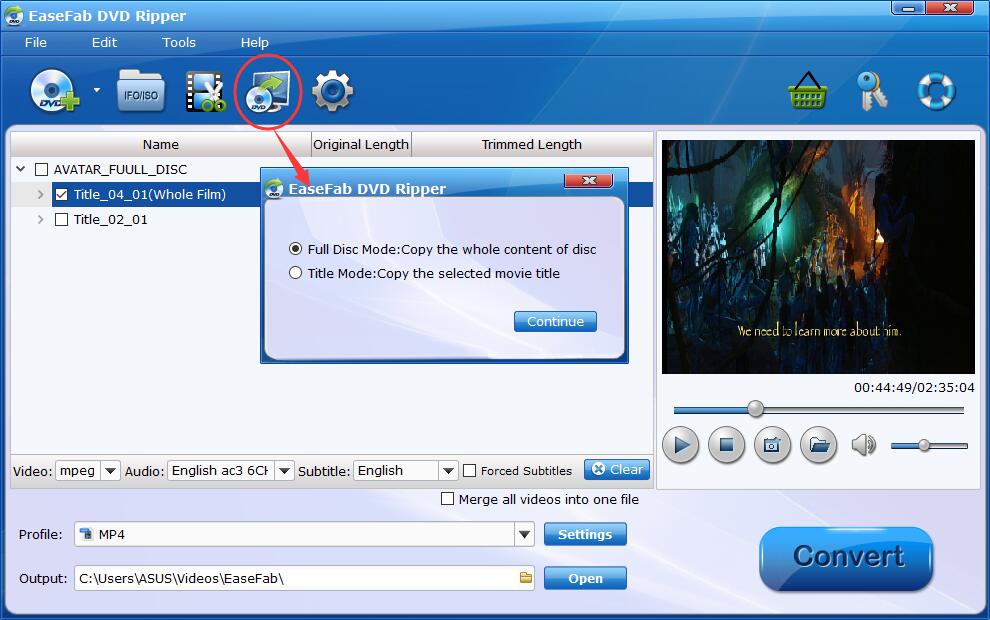Click the Open output folder button
Screen dimensions: 990x620
click(x=585, y=578)
